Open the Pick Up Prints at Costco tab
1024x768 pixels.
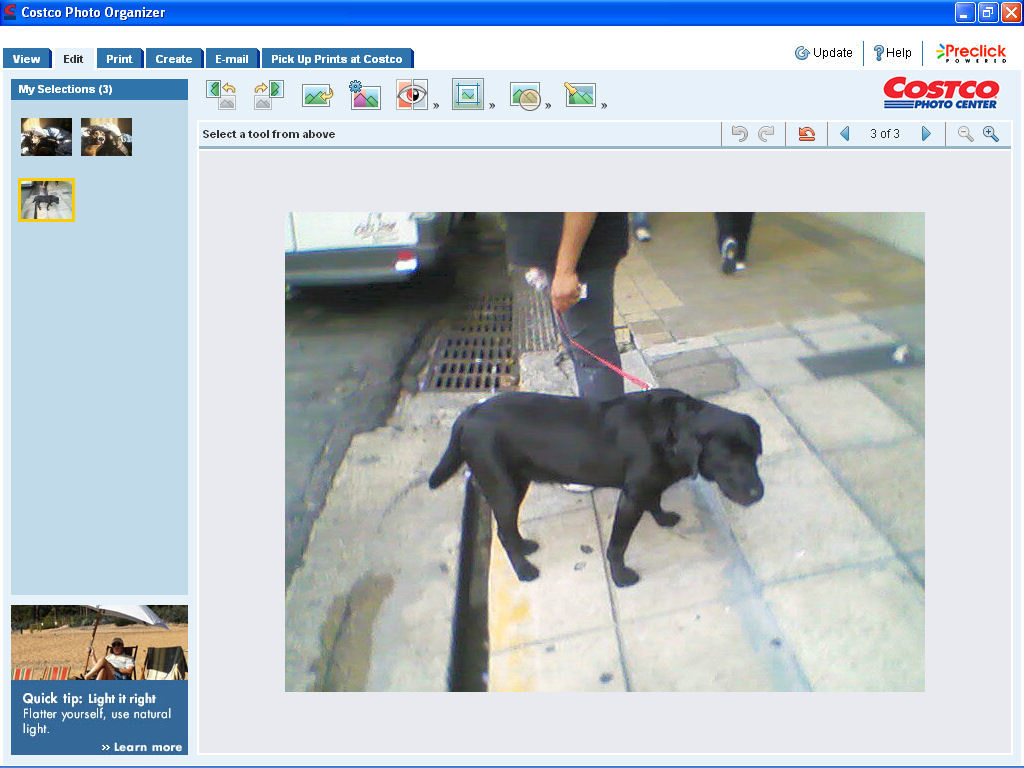(336, 59)
